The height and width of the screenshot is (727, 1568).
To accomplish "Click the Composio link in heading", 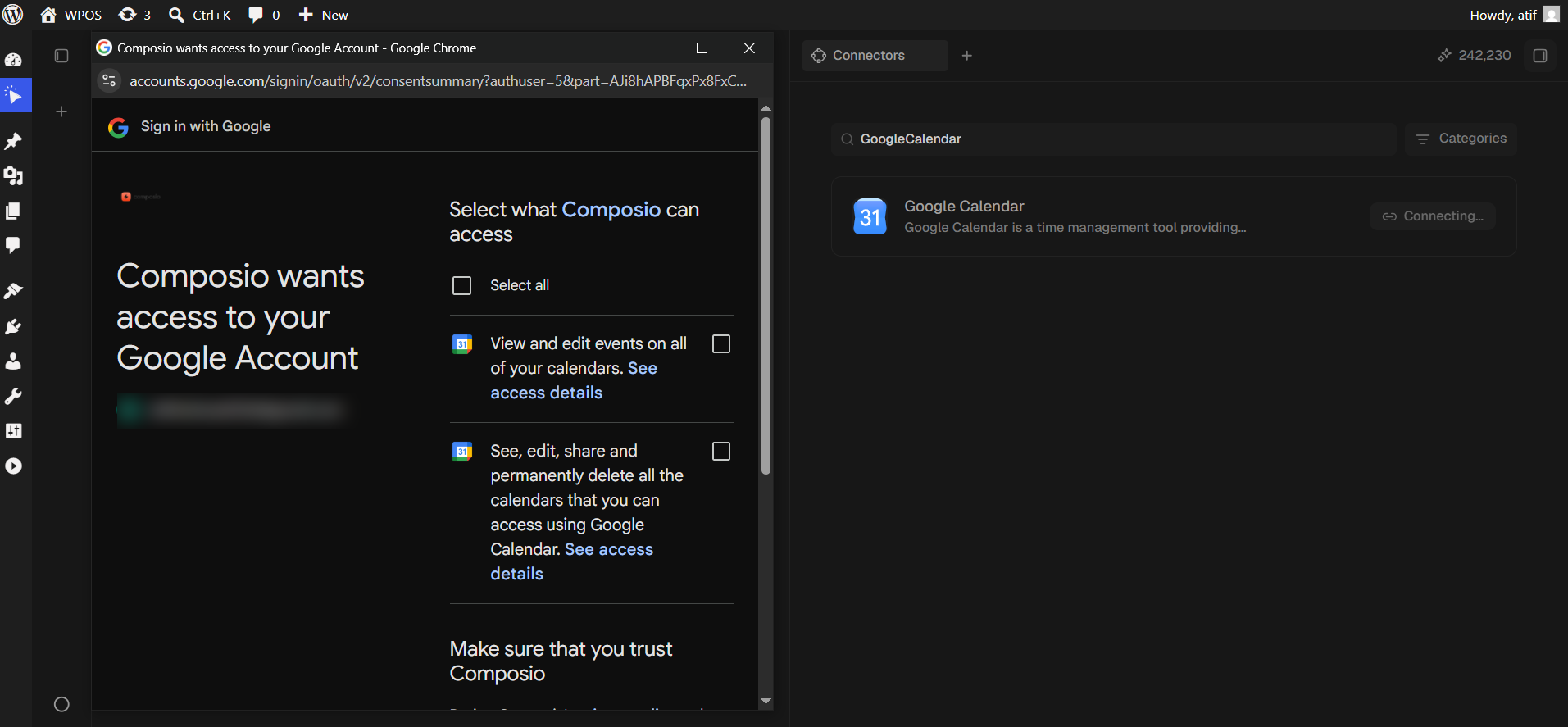I will [611, 210].
